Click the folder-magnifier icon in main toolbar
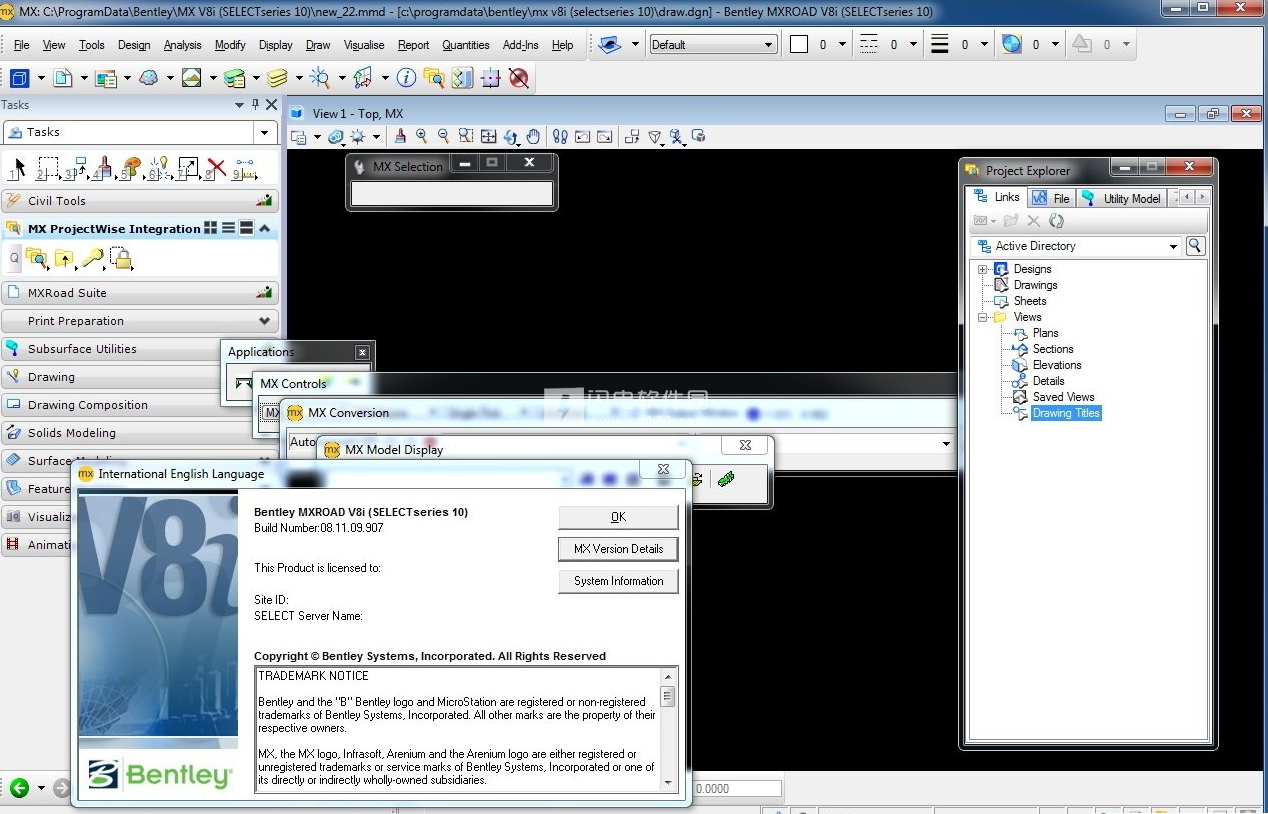1268x814 pixels. point(433,77)
